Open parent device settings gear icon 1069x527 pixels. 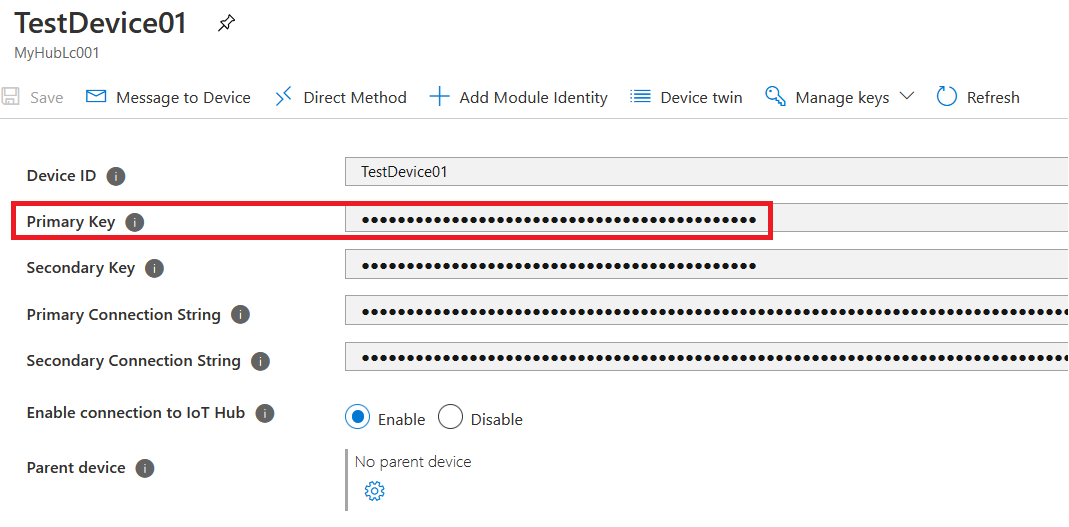point(374,491)
